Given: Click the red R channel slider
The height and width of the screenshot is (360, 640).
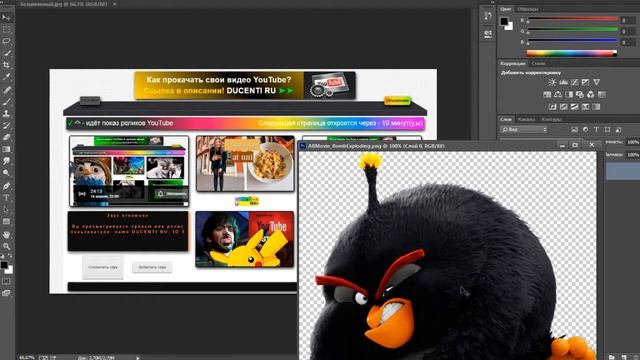Looking at the screenshot, I should tap(573, 19).
